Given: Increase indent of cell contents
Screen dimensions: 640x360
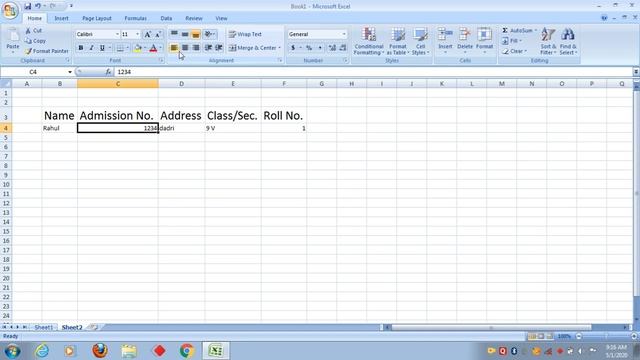Looking at the screenshot, I should (219, 48).
